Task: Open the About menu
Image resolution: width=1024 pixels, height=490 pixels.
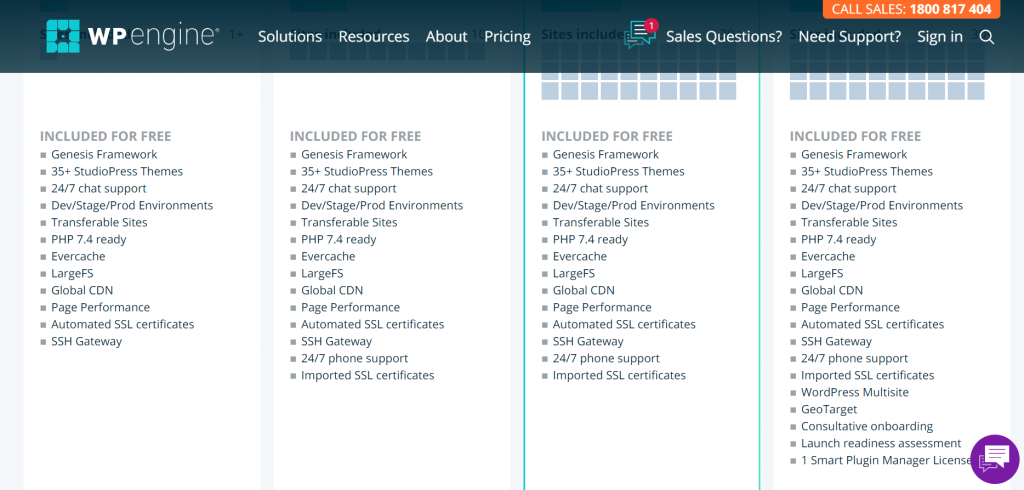Action: coord(447,37)
